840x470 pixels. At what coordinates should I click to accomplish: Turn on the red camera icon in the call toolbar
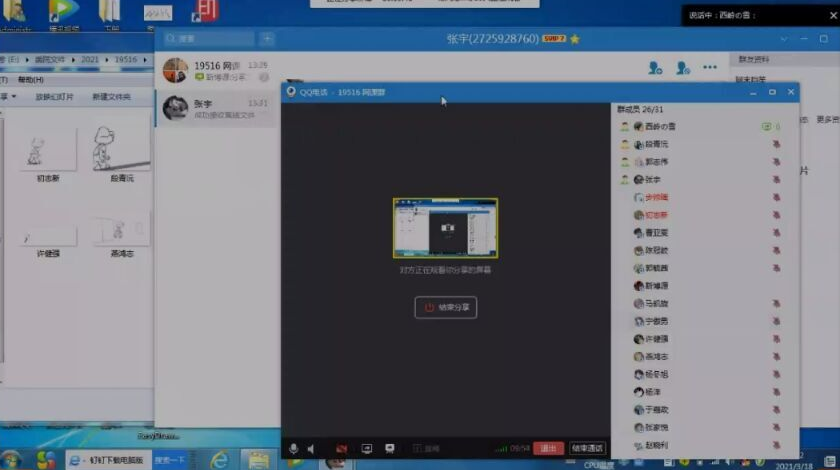[x=341, y=449]
